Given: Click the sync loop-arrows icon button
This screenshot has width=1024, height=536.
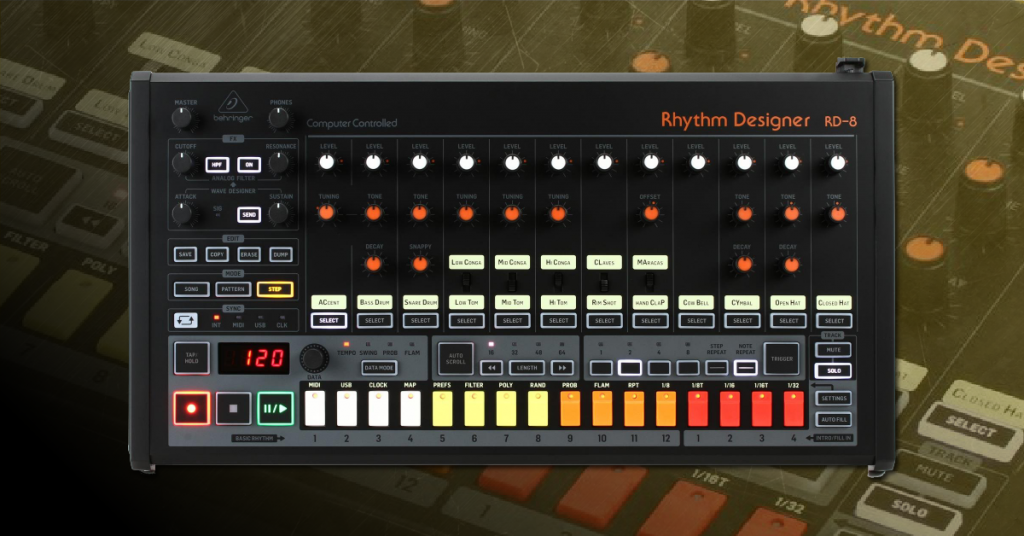Looking at the screenshot, I should [186, 321].
